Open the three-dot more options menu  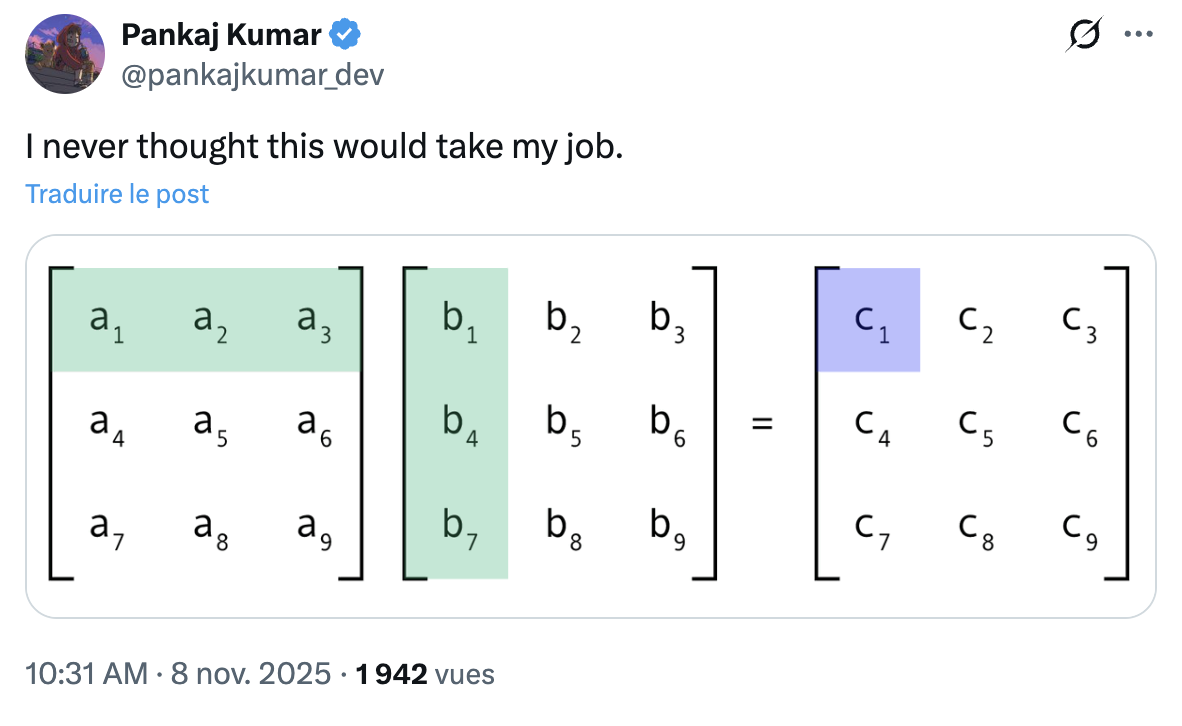(1138, 35)
